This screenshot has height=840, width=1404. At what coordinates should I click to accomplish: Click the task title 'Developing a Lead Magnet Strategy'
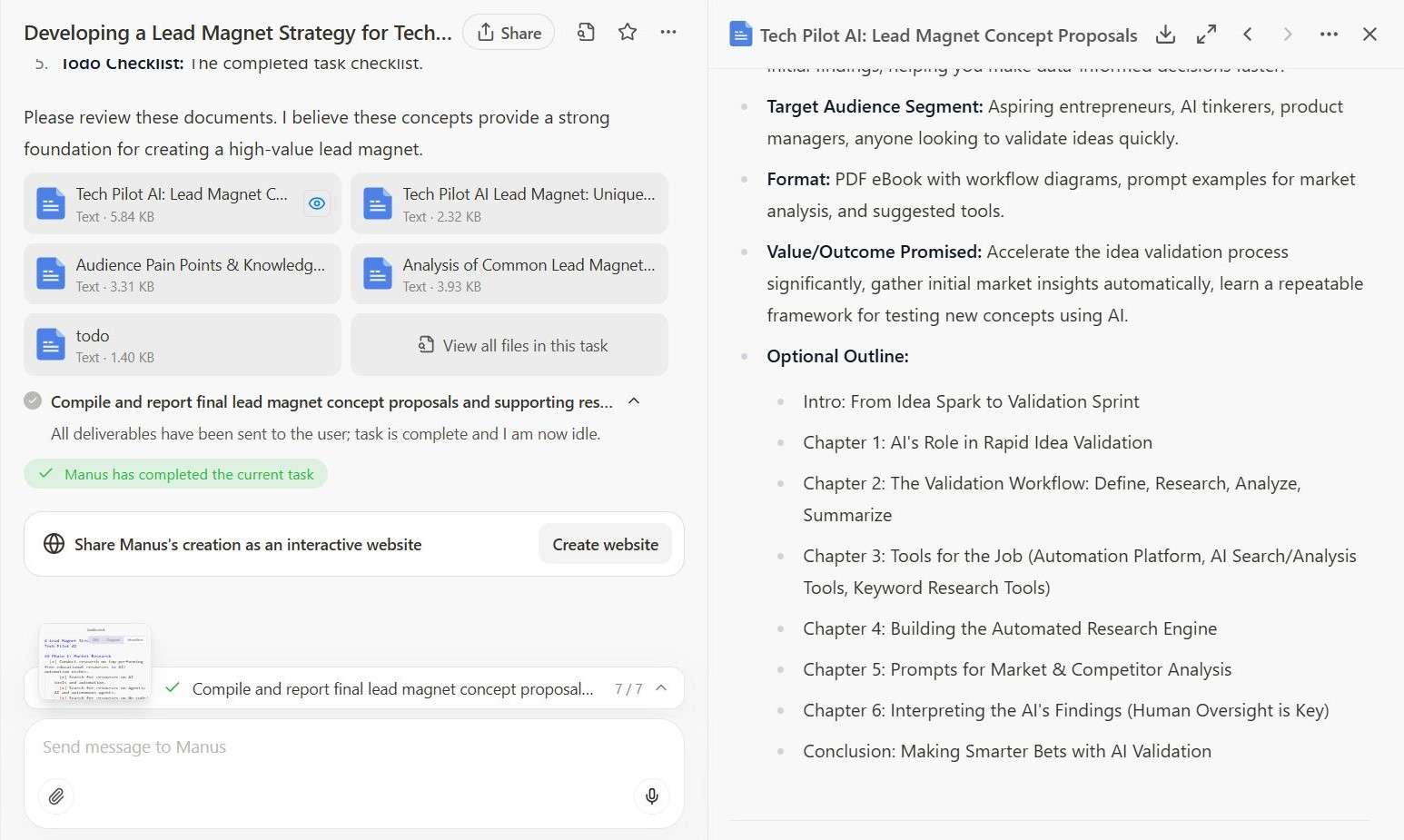tap(237, 33)
